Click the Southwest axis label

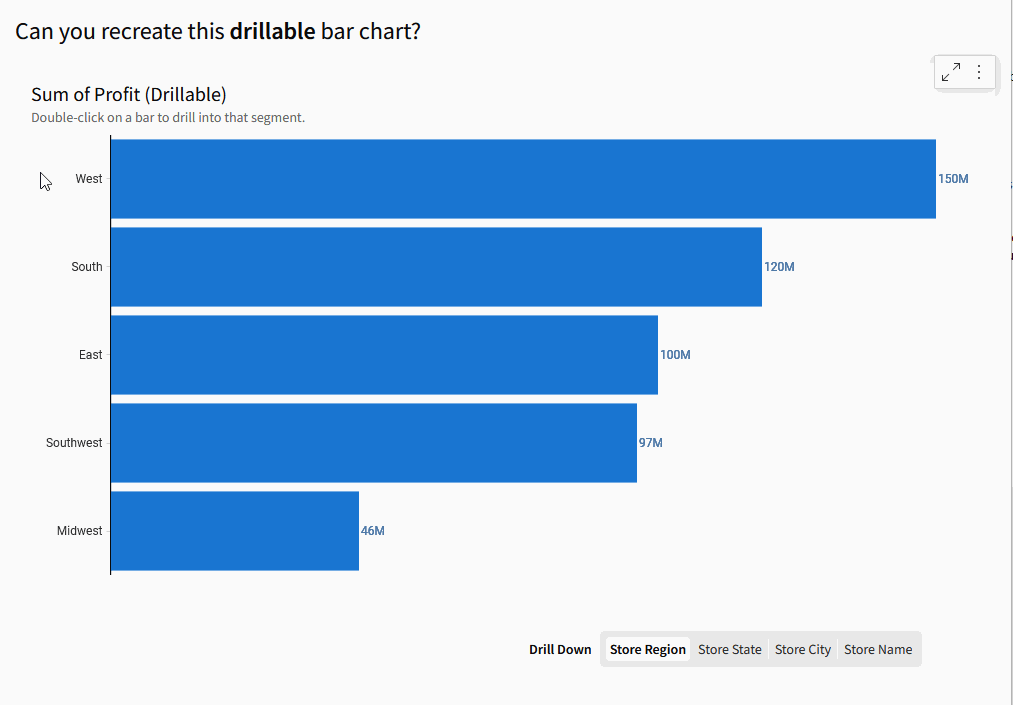(74, 443)
